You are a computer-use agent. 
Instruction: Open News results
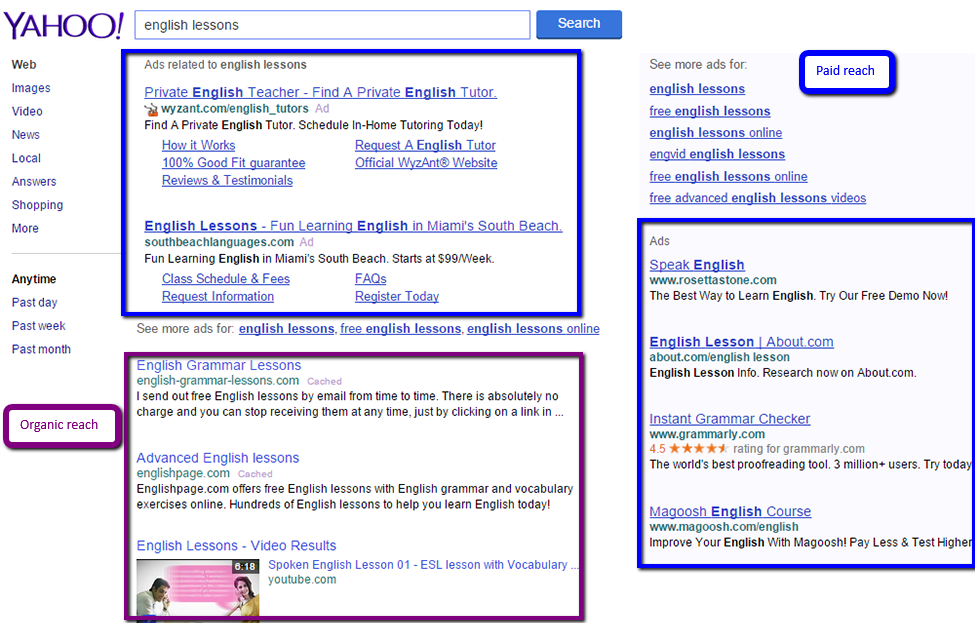tap(25, 135)
